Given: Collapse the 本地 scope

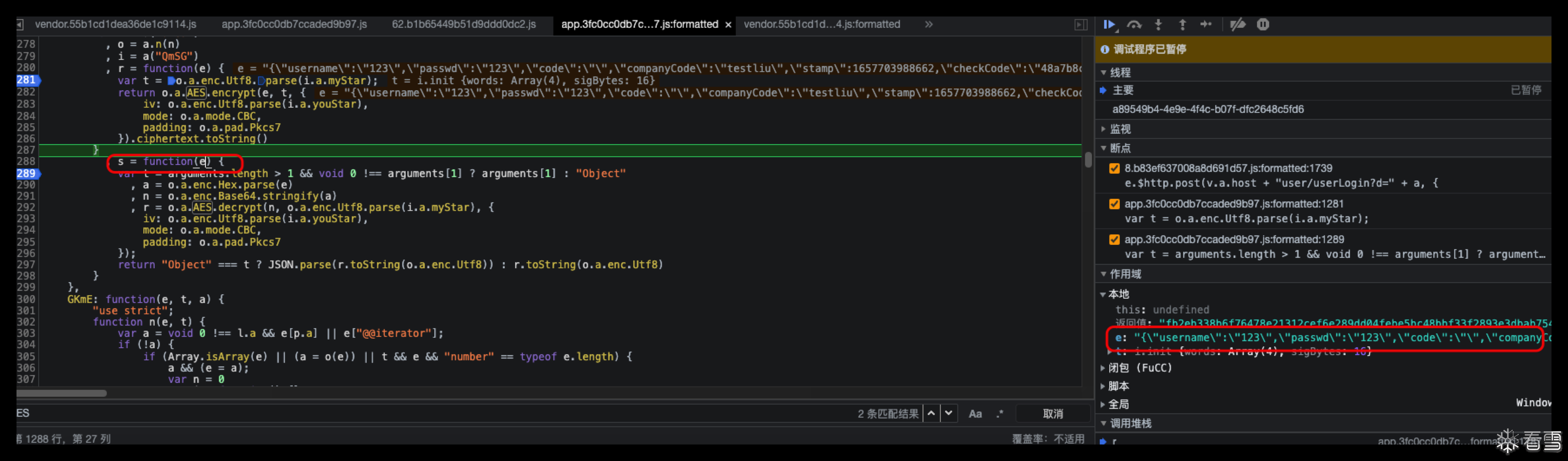Looking at the screenshot, I should point(1103,294).
